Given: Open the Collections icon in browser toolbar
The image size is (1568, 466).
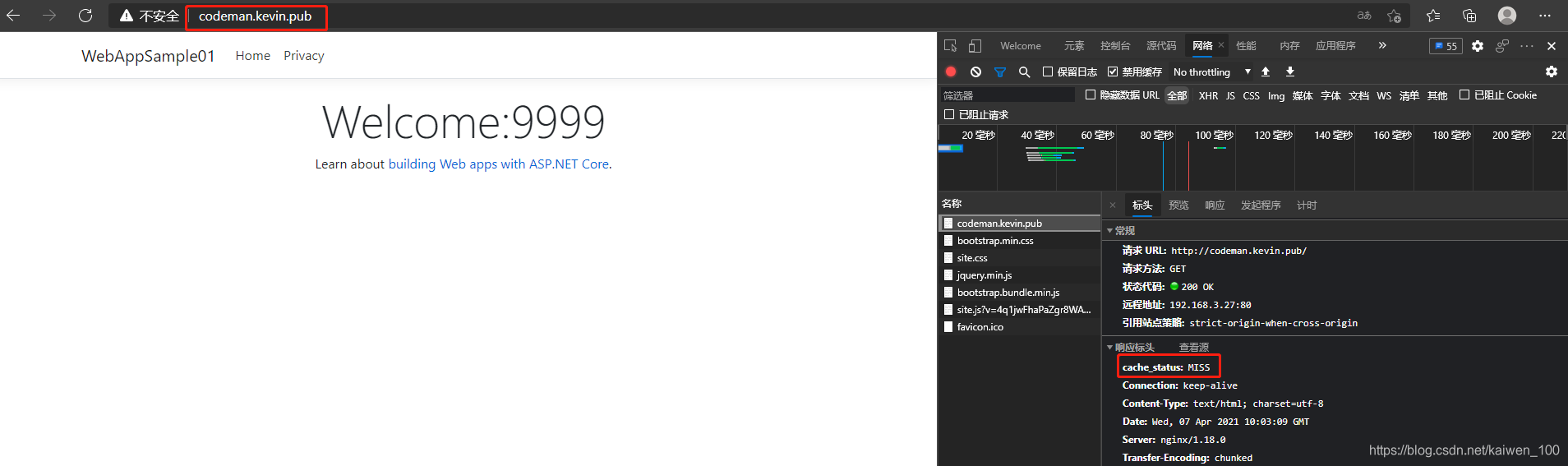Looking at the screenshot, I should click(1470, 16).
